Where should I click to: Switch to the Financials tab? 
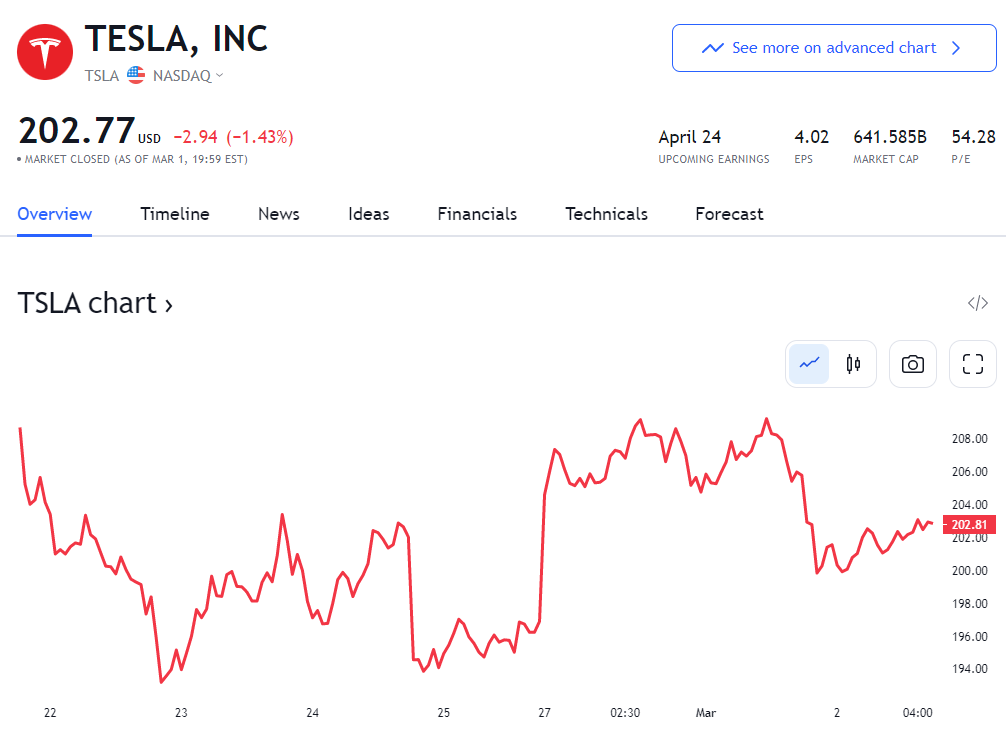point(477,214)
